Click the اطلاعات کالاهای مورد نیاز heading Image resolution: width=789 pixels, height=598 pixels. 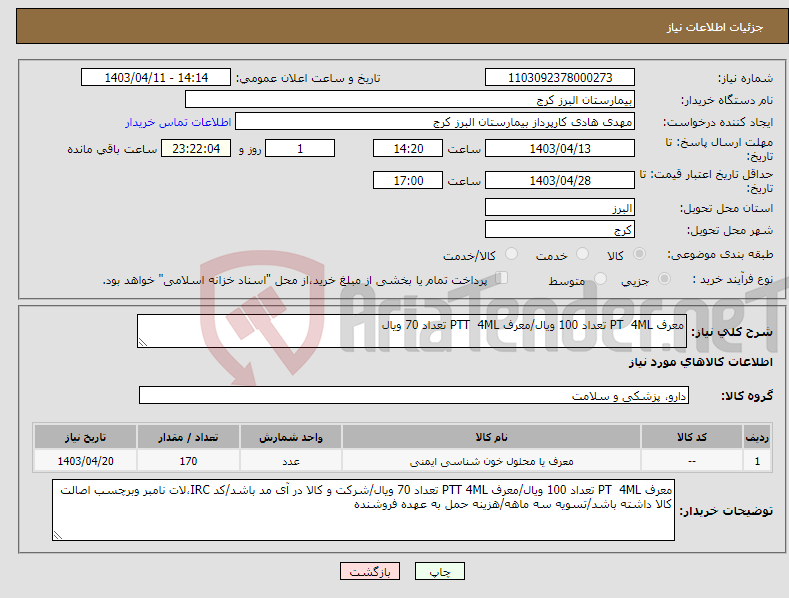(700, 362)
